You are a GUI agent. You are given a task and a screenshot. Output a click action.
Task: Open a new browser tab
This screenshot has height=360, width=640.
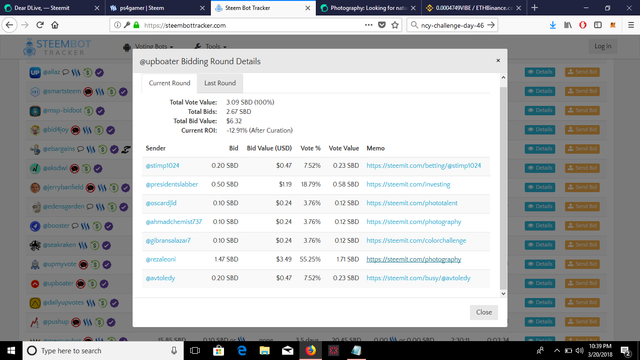535,8
